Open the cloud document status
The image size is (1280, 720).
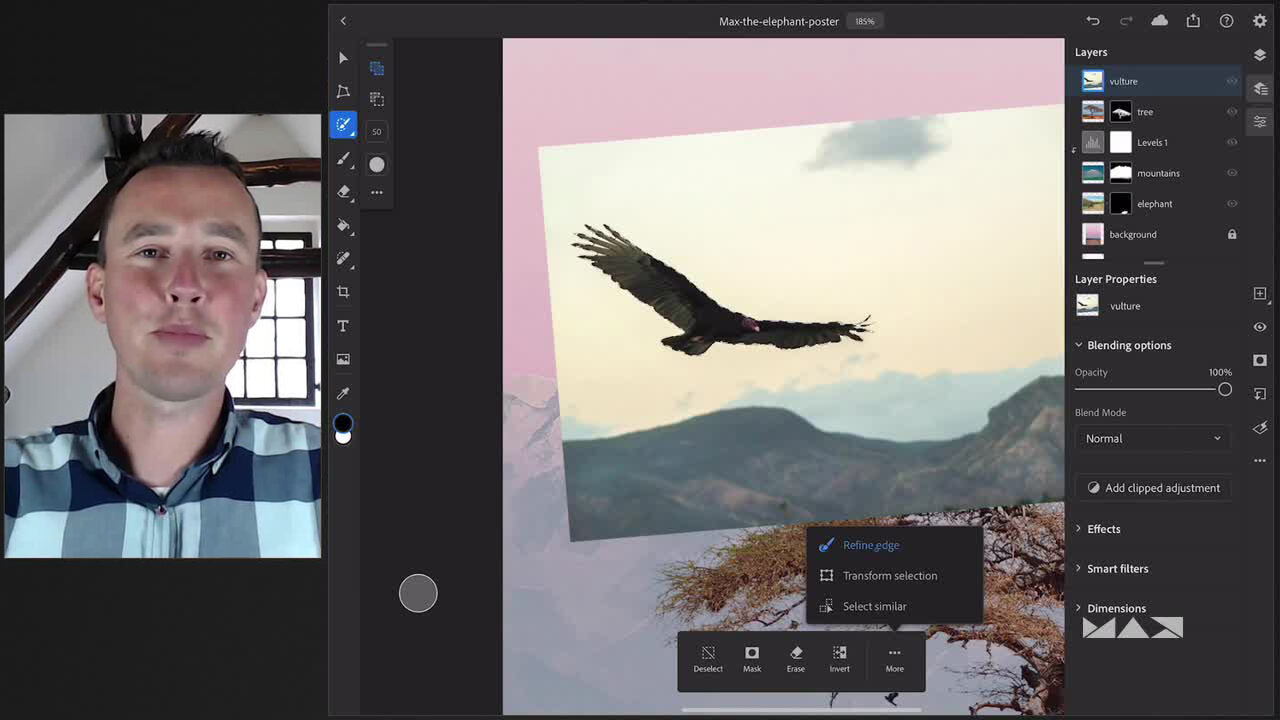[1159, 21]
